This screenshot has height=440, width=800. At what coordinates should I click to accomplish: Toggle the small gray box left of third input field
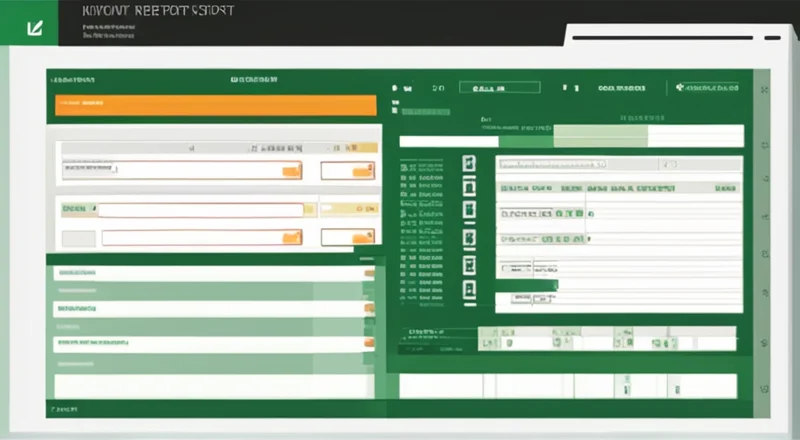coord(78,238)
